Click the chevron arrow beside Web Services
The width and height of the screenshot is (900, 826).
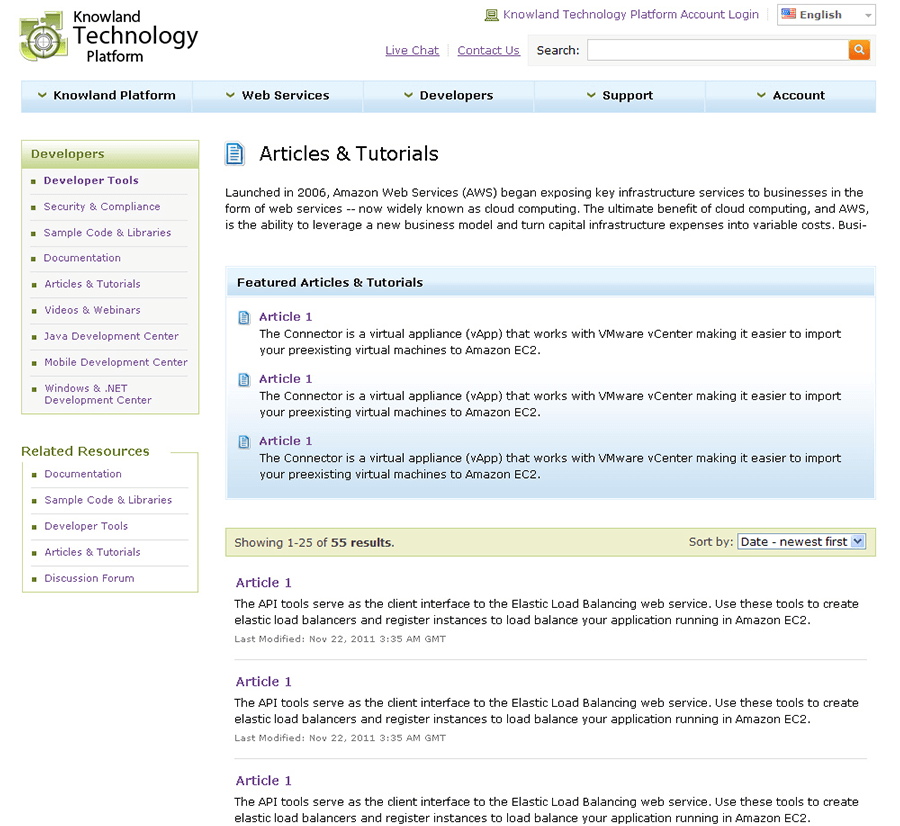(x=230, y=95)
